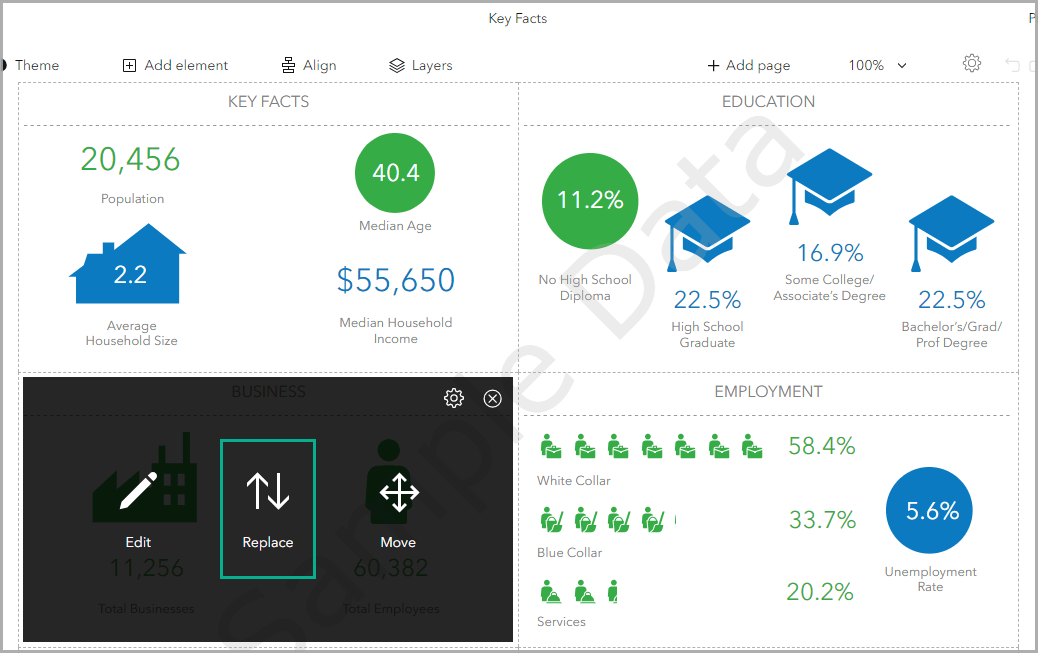Open the Theme settings
The width and height of the screenshot is (1038, 653).
click(30, 65)
